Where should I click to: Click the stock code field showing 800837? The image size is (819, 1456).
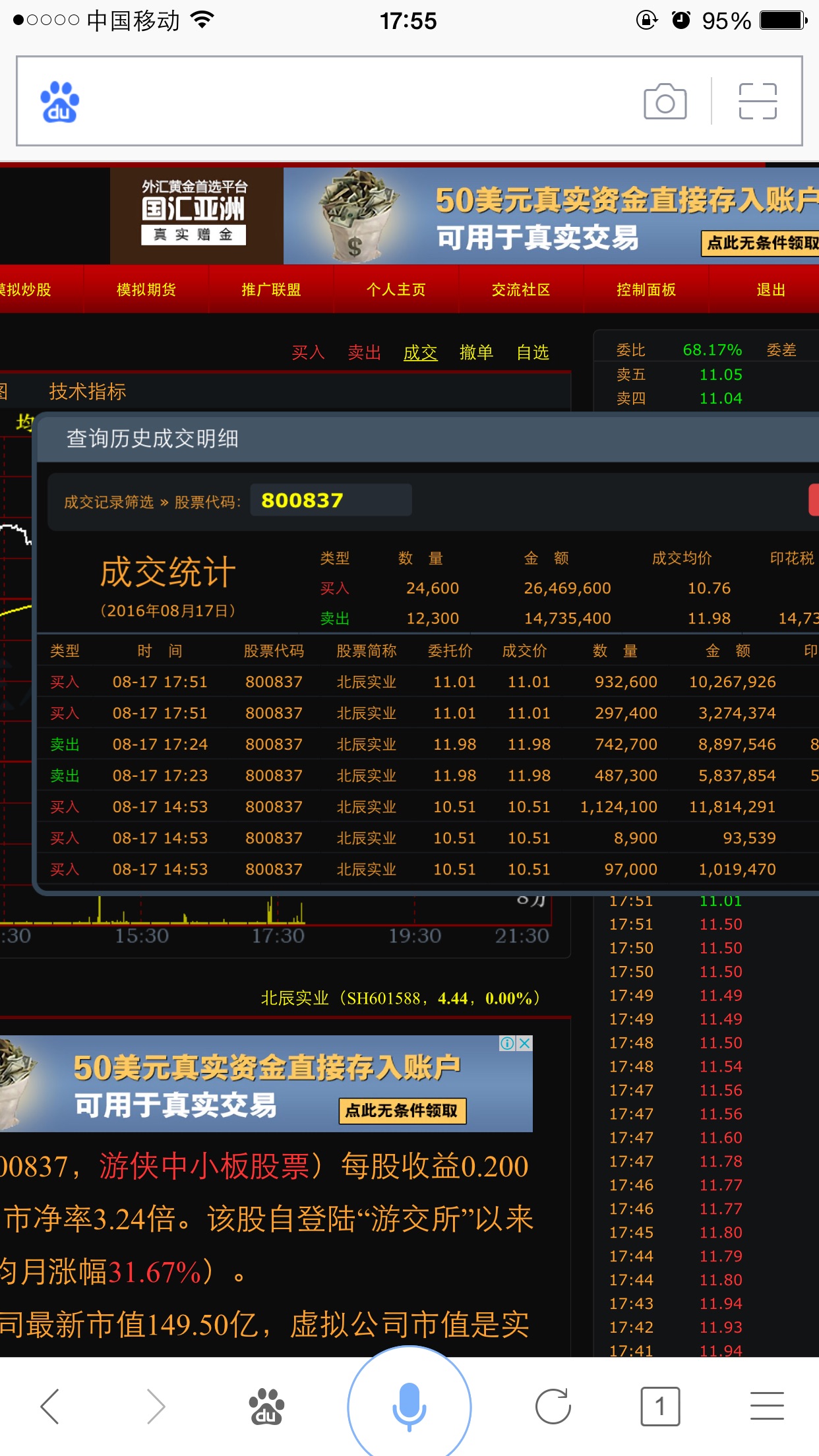tap(330, 501)
